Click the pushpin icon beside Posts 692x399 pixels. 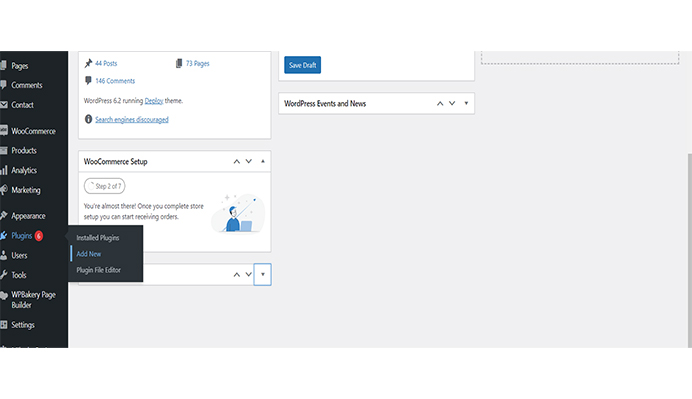(x=88, y=63)
